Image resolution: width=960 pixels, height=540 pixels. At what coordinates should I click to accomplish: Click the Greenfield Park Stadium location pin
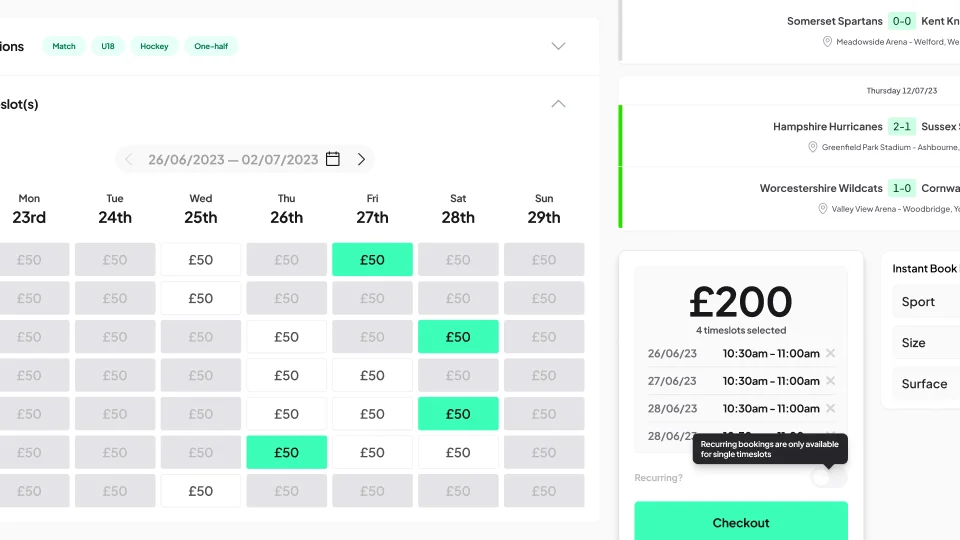point(813,147)
